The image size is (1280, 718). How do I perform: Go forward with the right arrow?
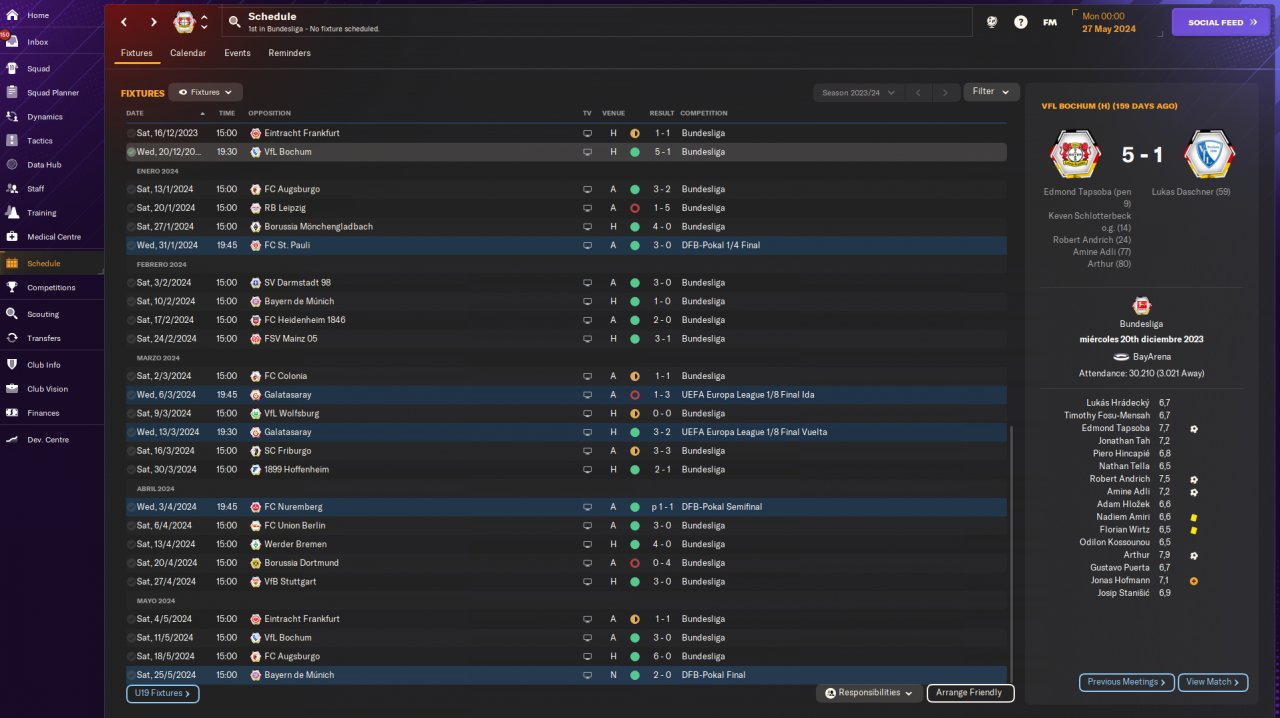point(153,22)
